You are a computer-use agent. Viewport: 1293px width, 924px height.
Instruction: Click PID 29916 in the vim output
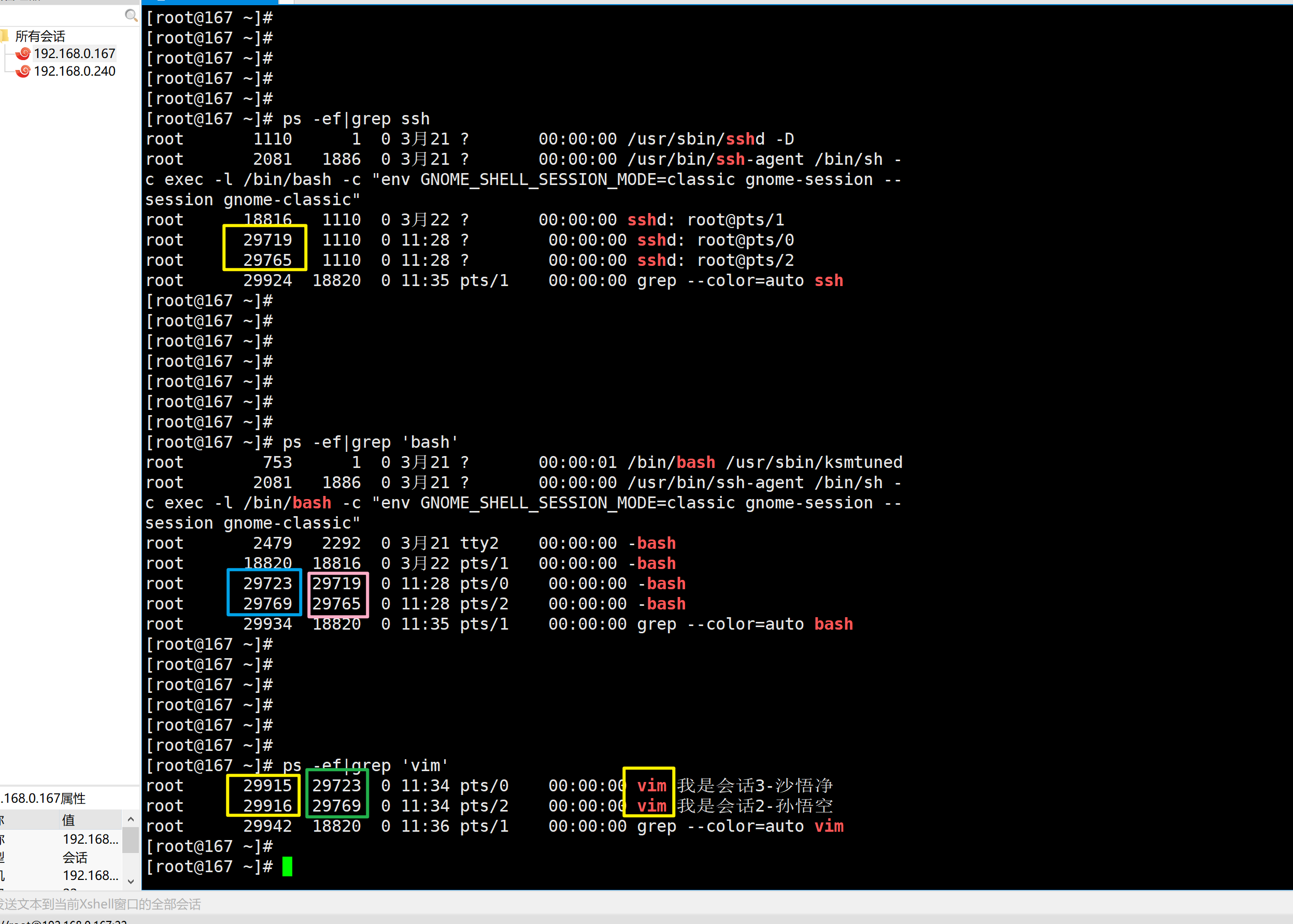tap(267, 806)
